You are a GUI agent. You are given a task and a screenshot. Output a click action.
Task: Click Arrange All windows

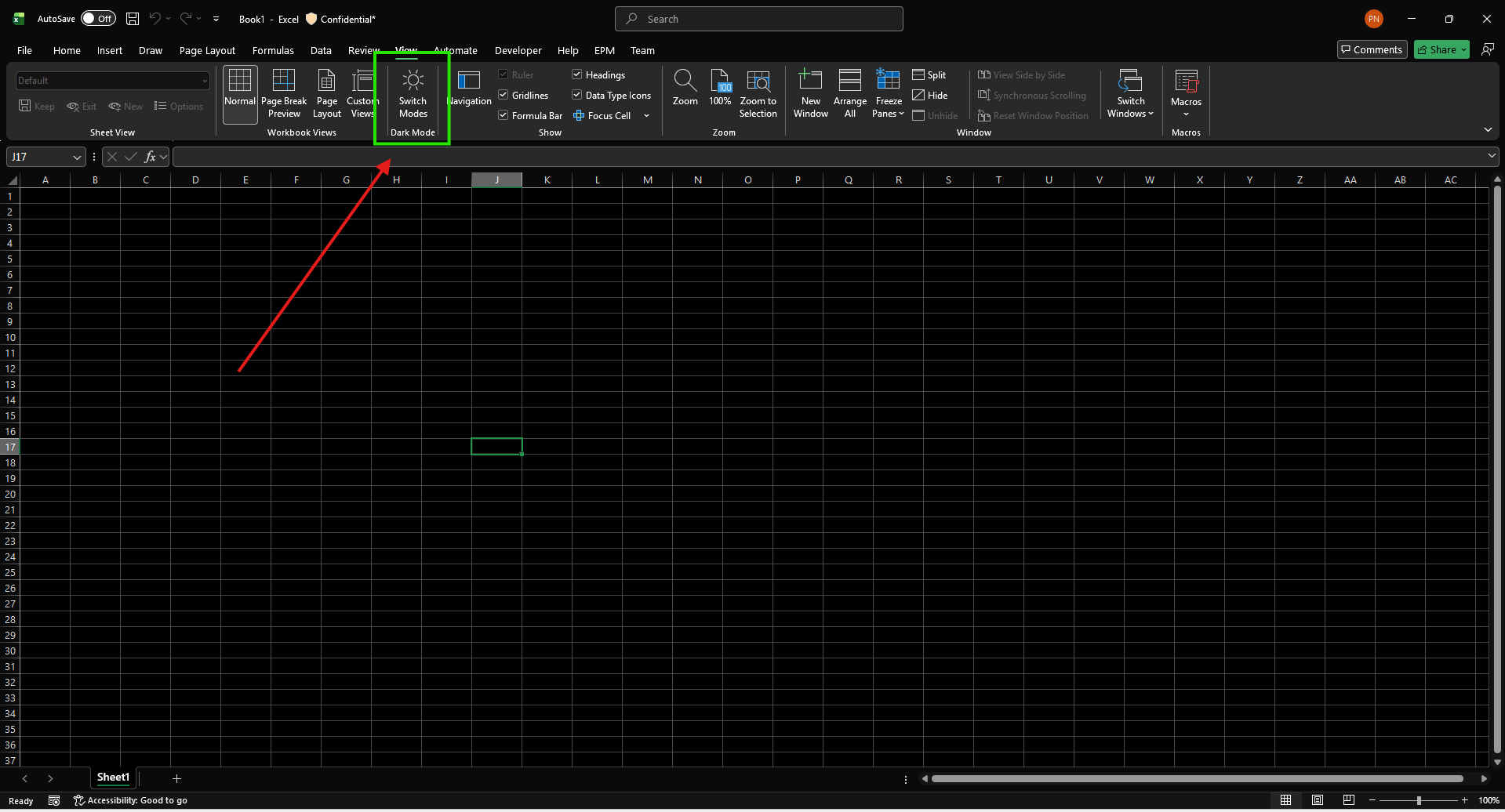coord(850,95)
